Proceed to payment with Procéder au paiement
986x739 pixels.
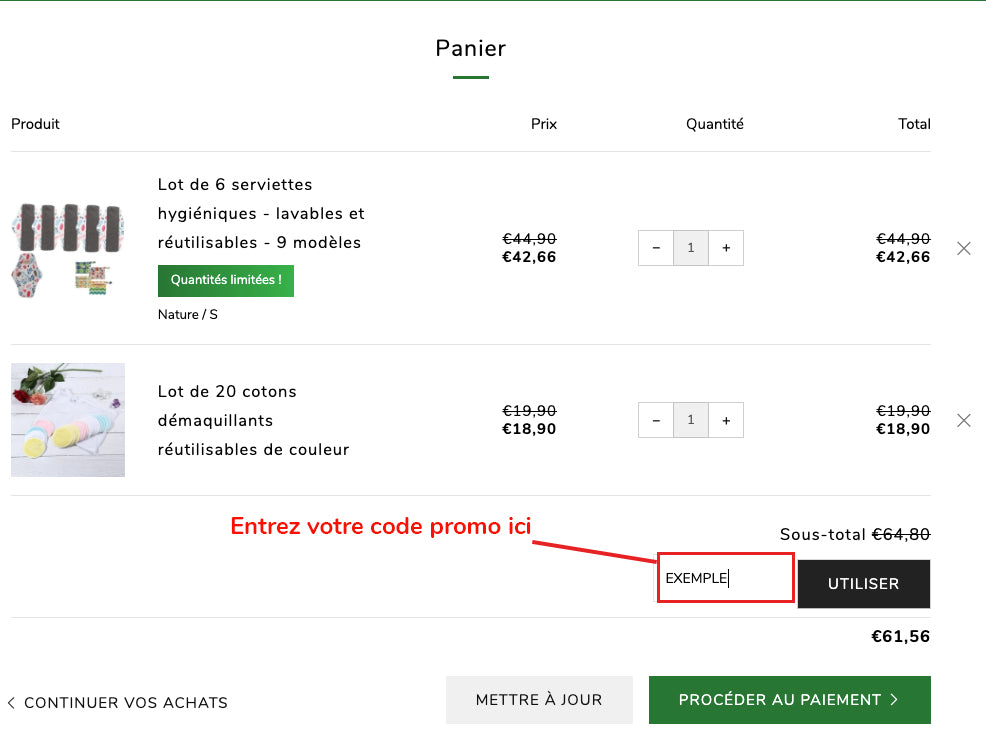click(x=789, y=700)
